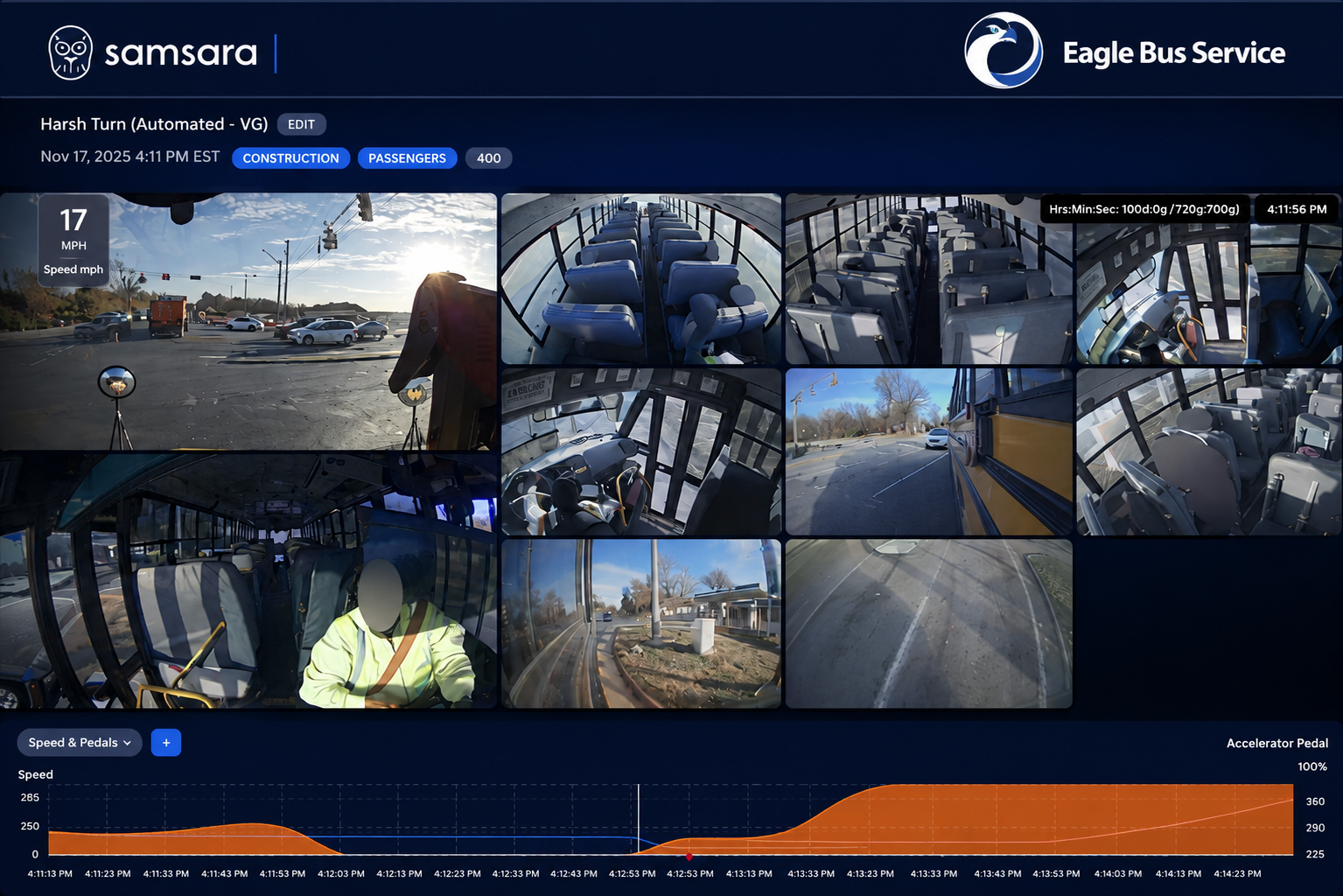
Task: Click the samsara wordmark text
Action: 181,53
